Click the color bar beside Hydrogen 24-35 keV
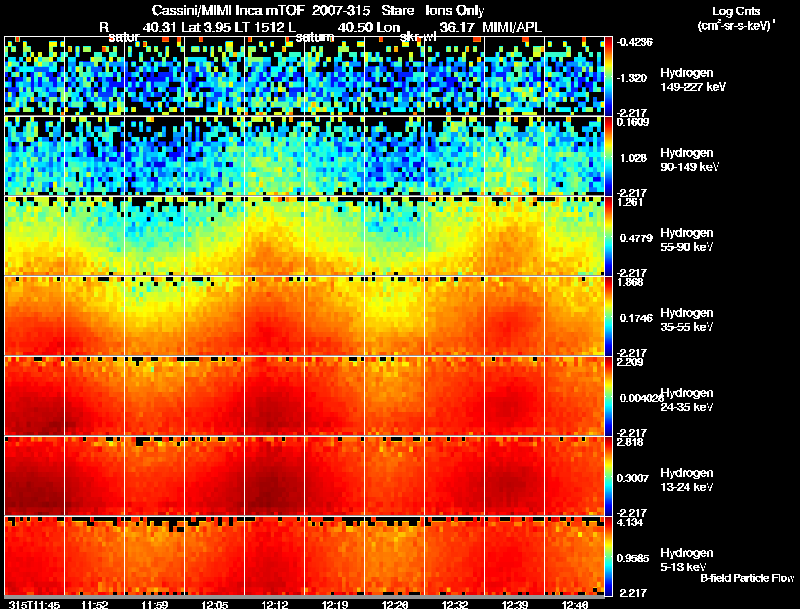 pyautogui.click(x=608, y=396)
